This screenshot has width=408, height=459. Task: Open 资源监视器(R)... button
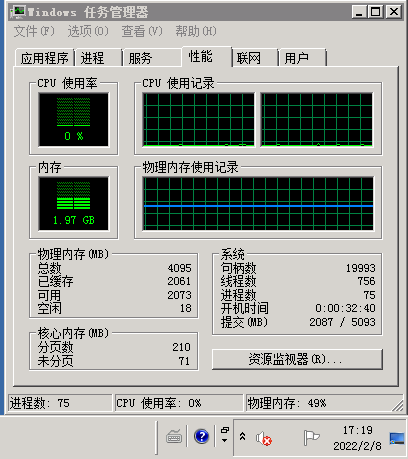coord(297,359)
